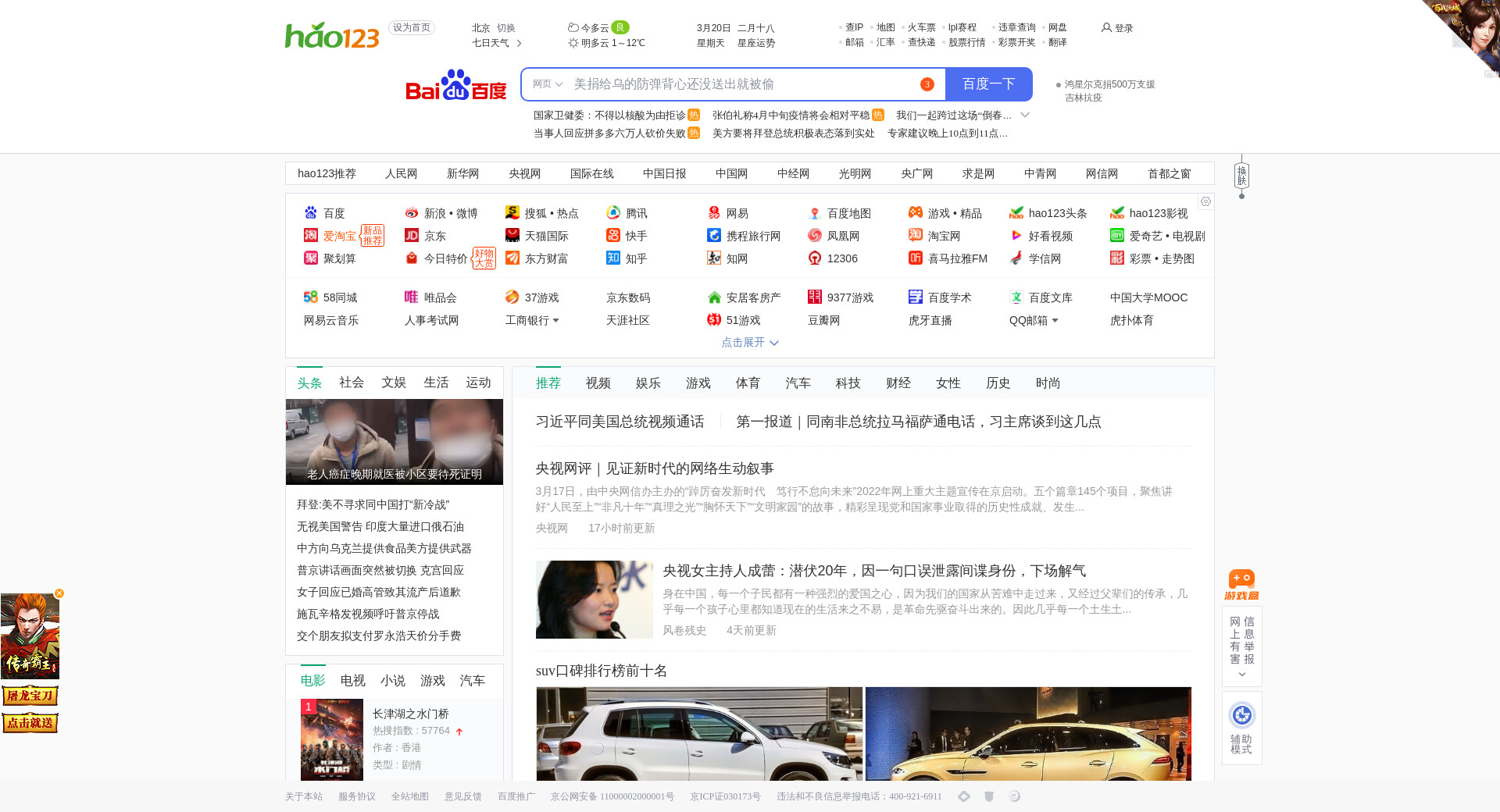Switch to the 社会 news tab
This screenshot has height=812, width=1500.
coord(352,383)
